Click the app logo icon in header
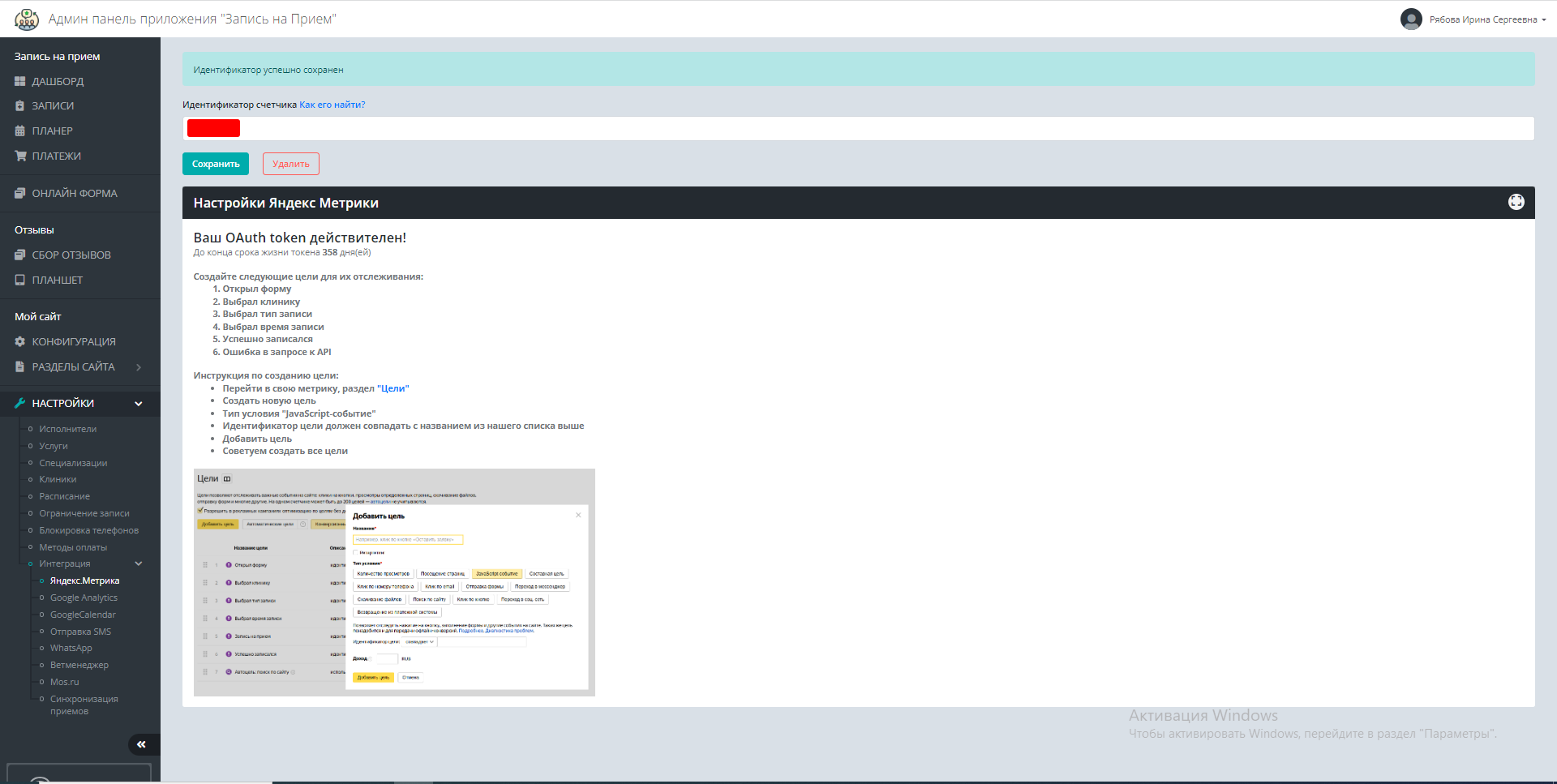 (26, 19)
